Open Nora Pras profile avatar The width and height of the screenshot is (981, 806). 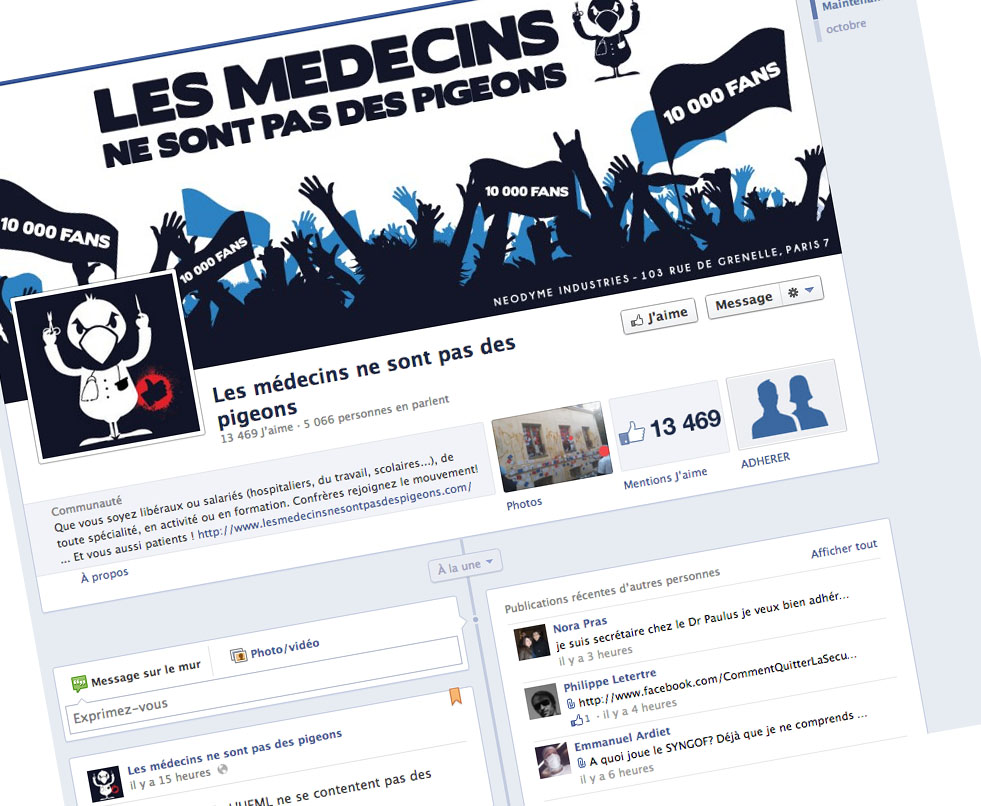point(531,643)
